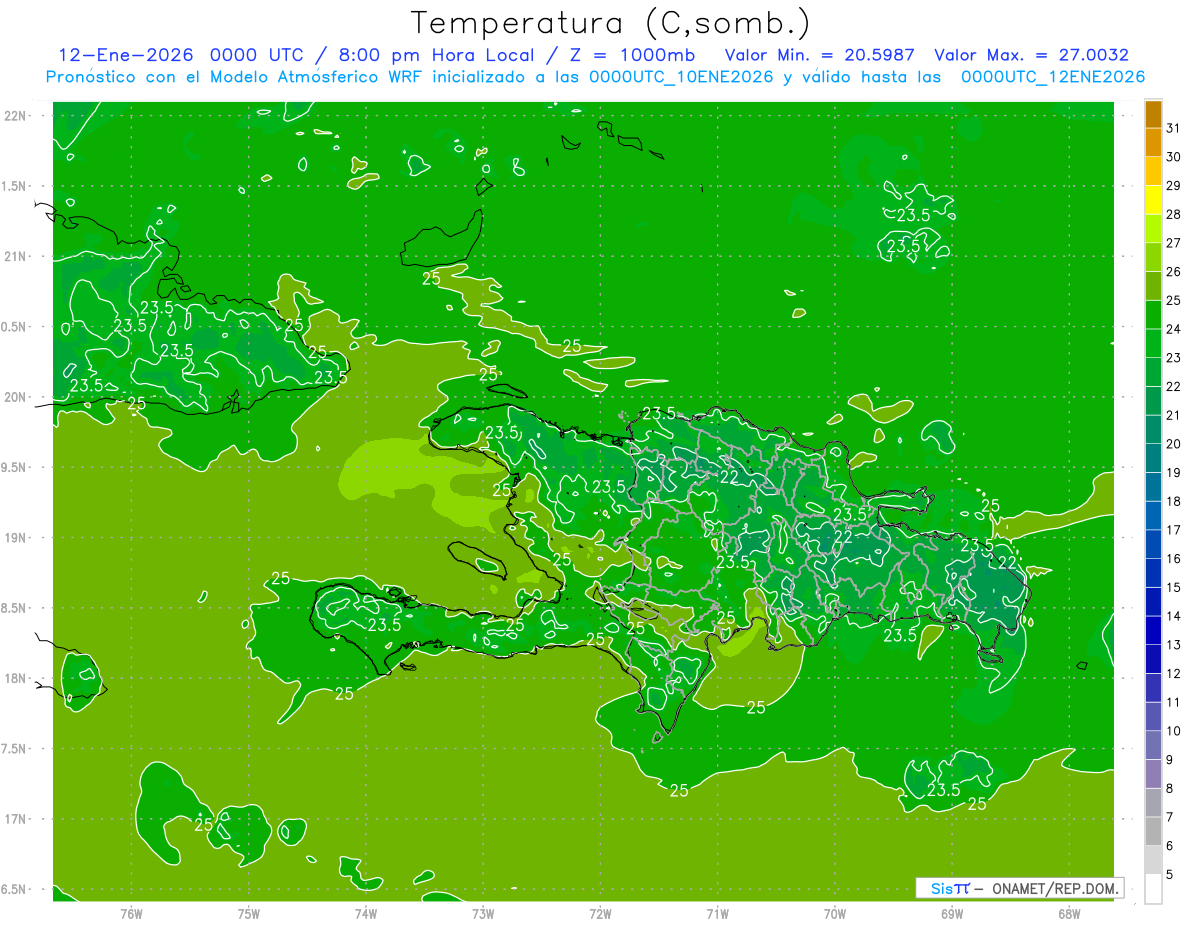This screenshot has height=927, width=1200.
Task: Click the '20' color scale label
Action: (x=1173, y=444)
